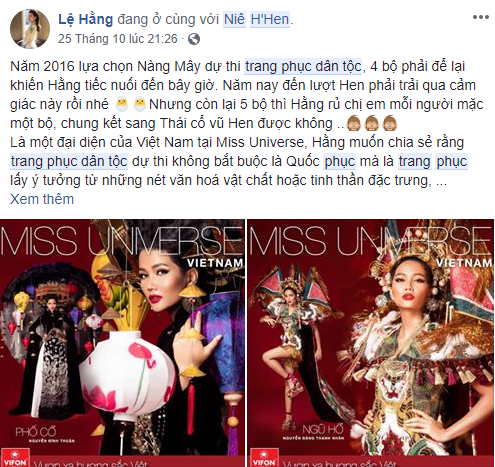The image size is (495, 467).
Task: Click the first highlighted trang phục dân tộc
Action: point(303,66)
